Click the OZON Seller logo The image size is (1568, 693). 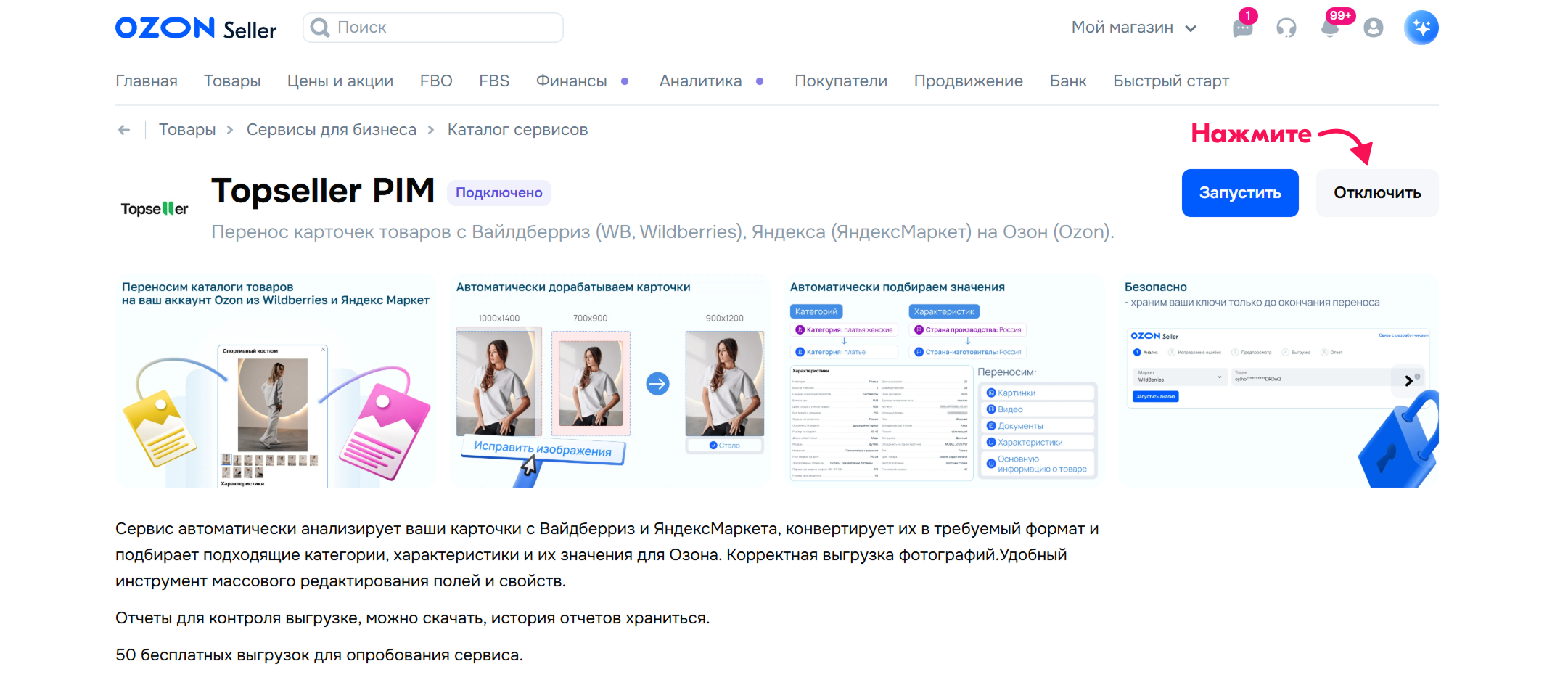click(196, 28)
